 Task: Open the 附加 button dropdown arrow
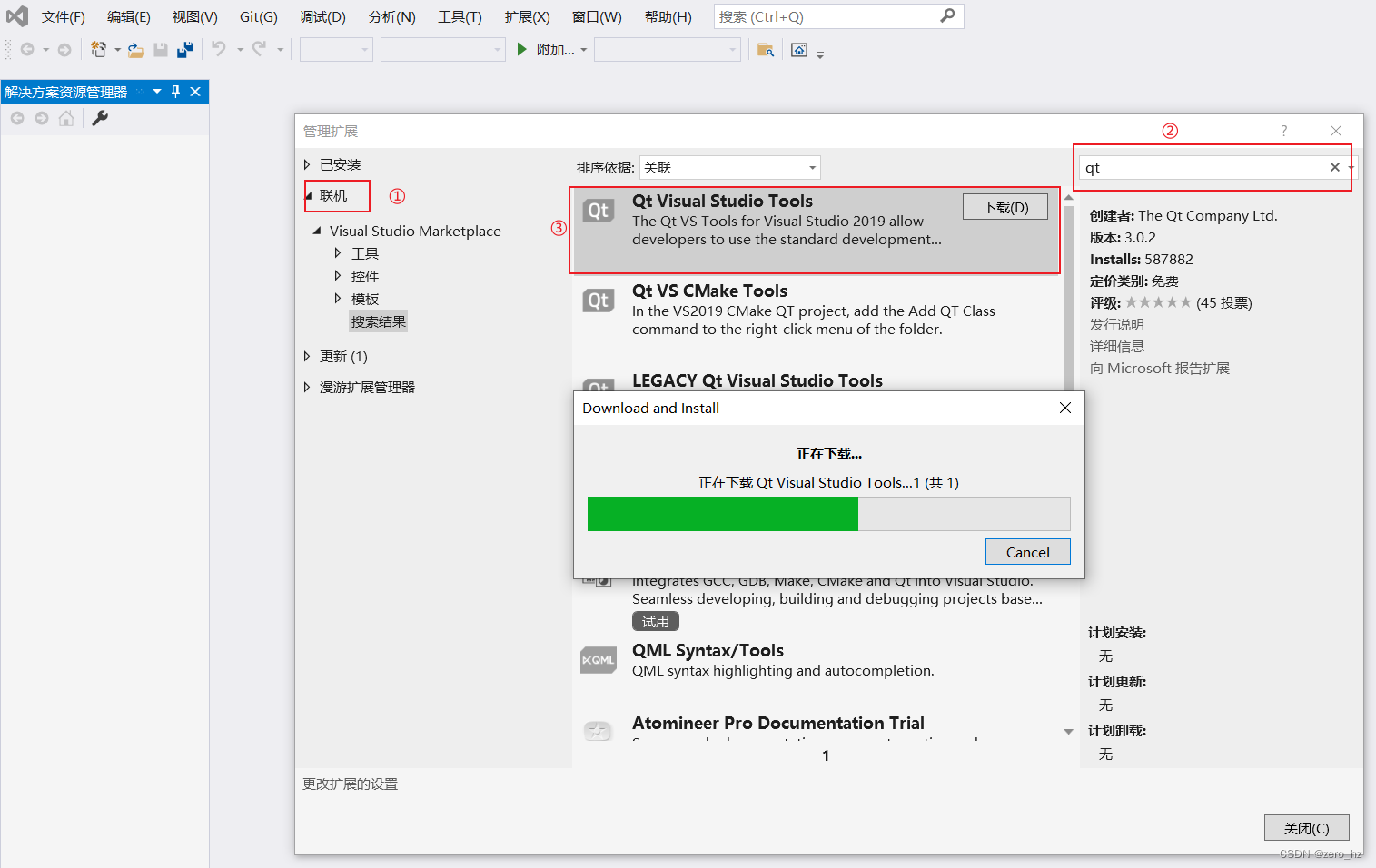[x=584, y=50]
